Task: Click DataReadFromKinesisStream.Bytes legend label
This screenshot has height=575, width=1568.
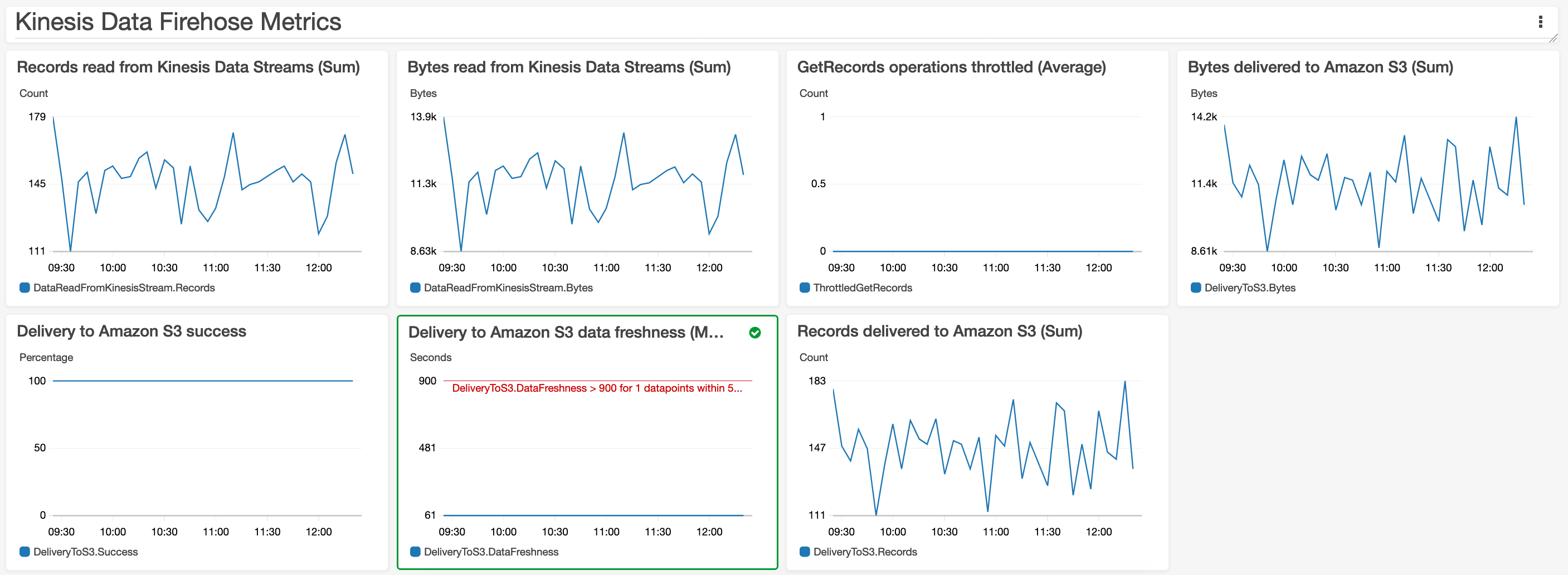Action: coord(508,288)
